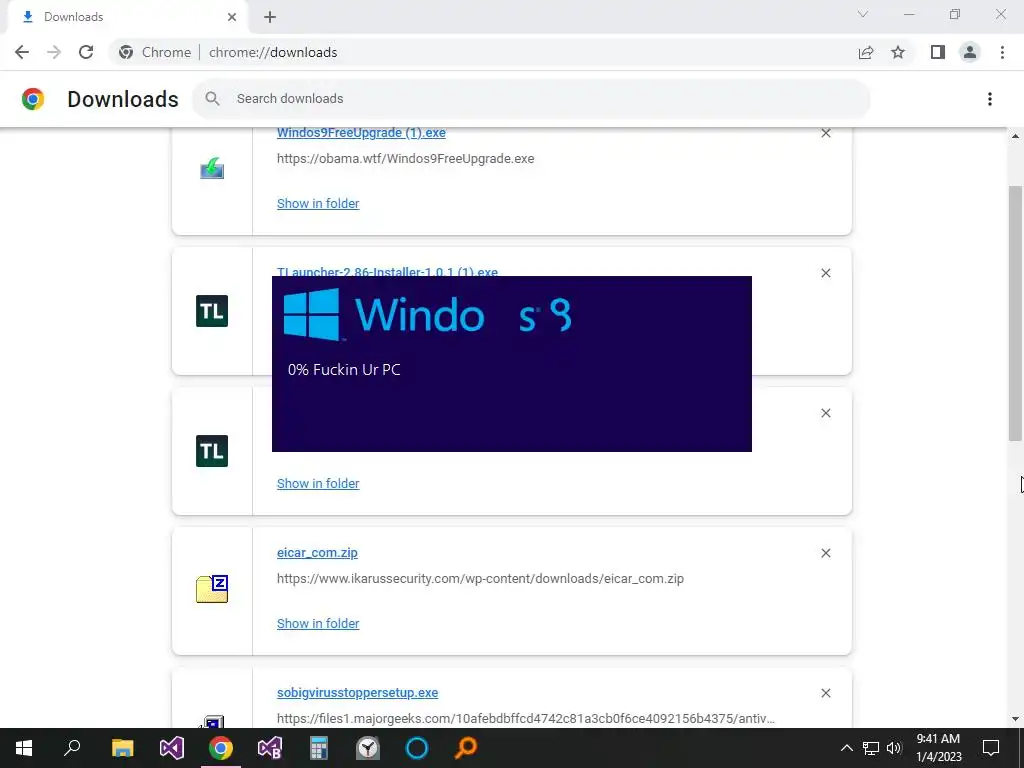
Task: Click the Chrome taskbar icon
Action: (x=221, y=748)
